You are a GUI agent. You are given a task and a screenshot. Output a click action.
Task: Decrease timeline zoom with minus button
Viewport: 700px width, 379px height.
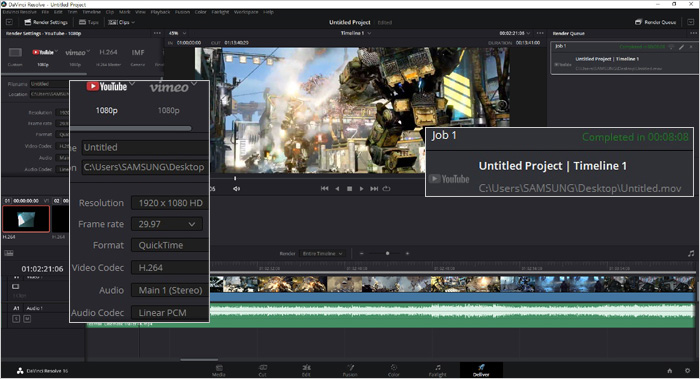coord(361,254)
